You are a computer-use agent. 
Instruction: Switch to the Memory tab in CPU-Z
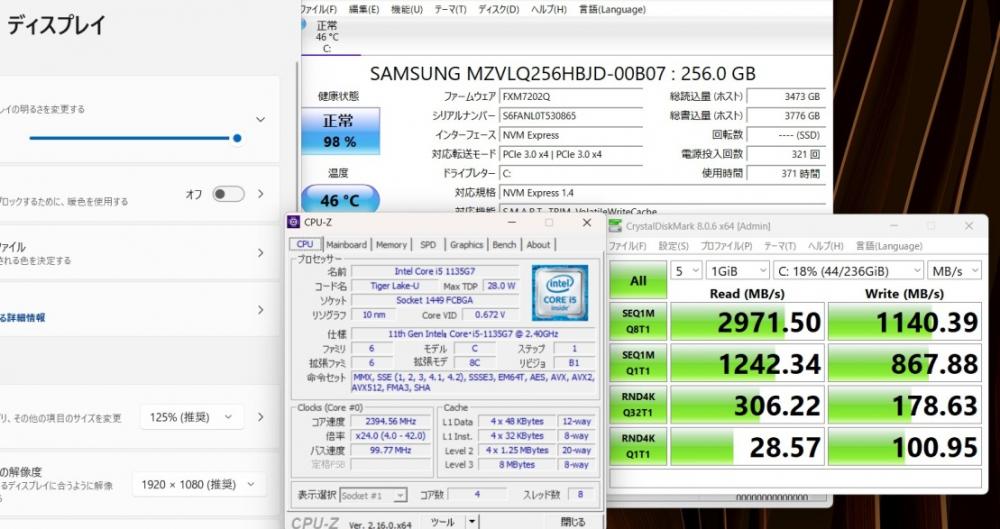(391, 244)
